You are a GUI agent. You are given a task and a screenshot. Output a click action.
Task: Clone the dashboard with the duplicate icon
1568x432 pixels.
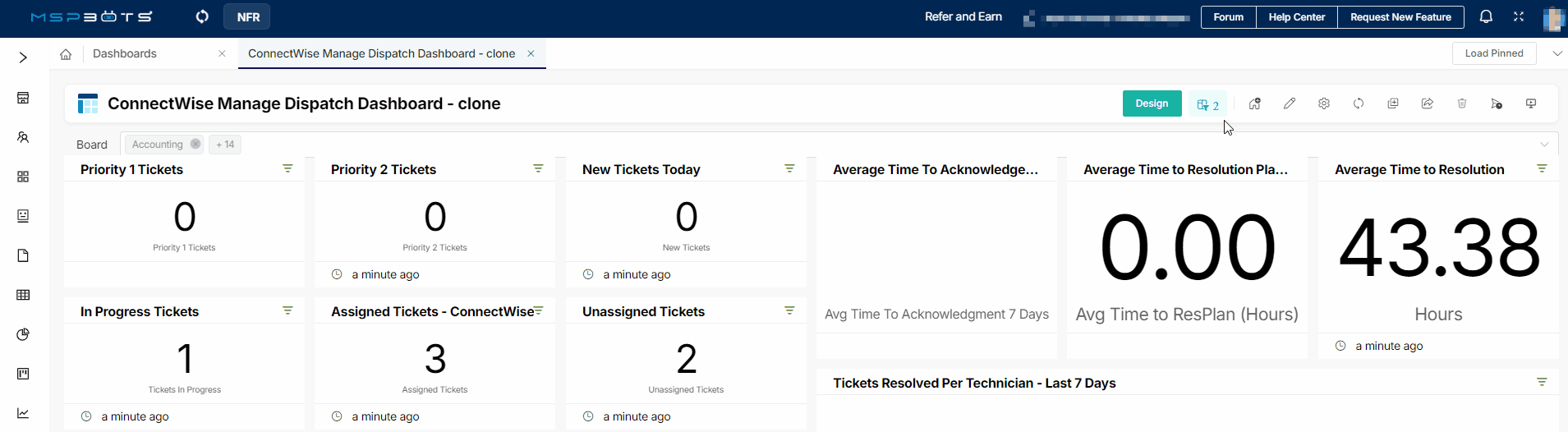[1393, 103]
